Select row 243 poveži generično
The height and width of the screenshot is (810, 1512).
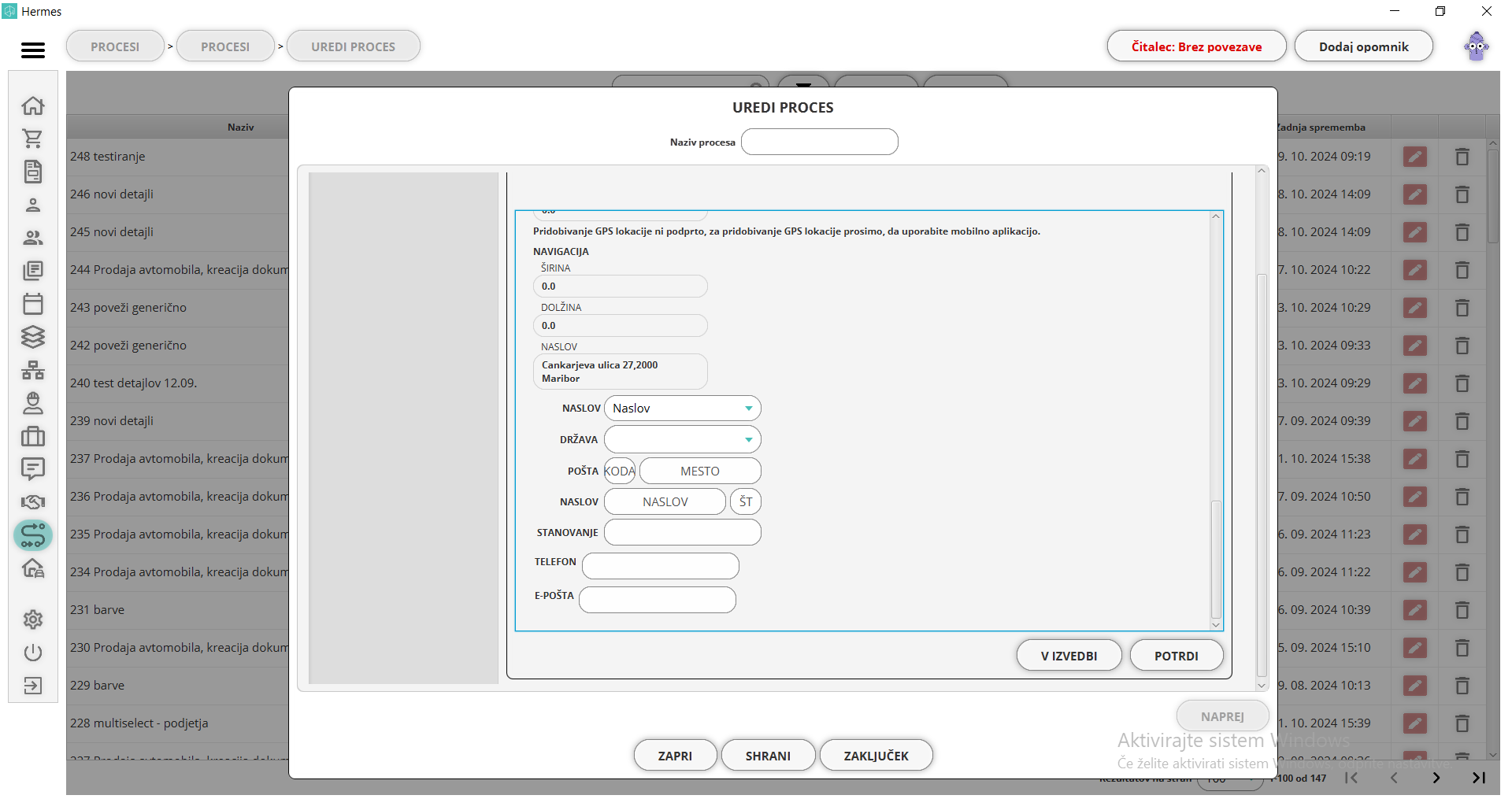click(178, 308)
